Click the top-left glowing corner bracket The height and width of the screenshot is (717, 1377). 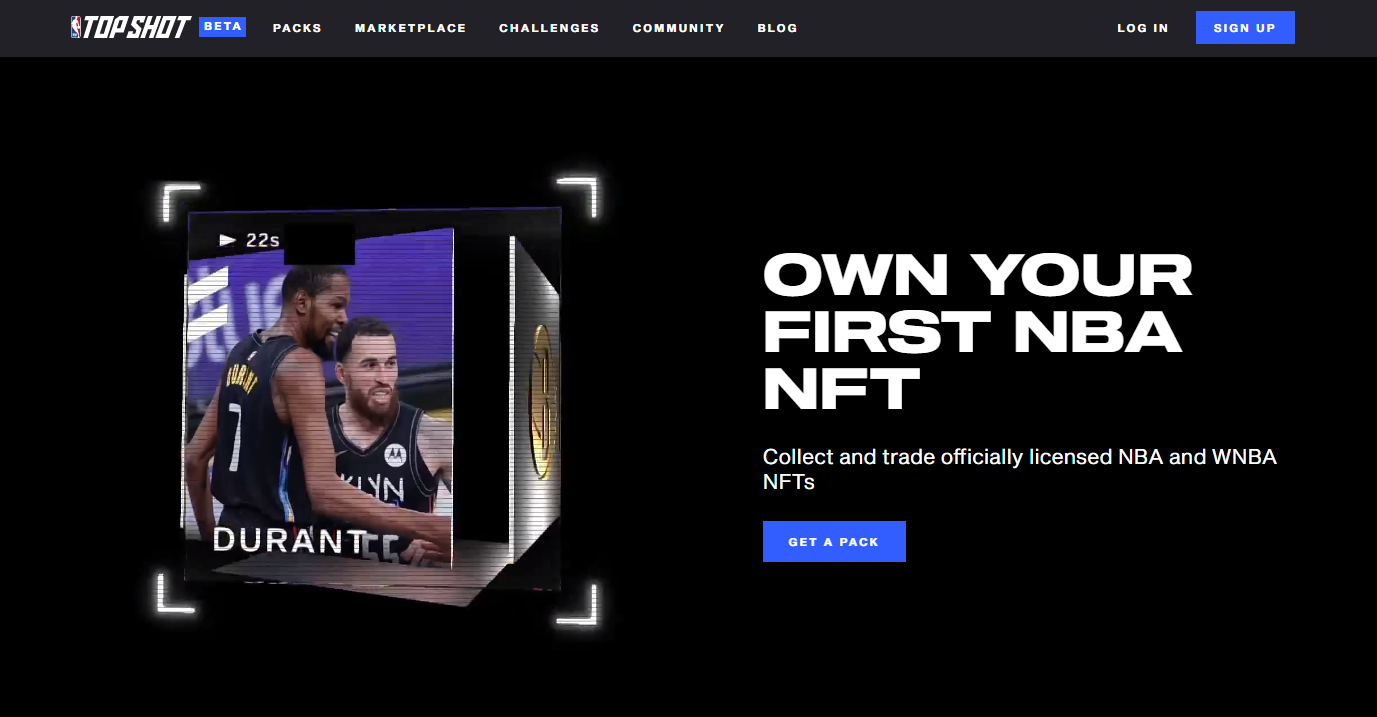[x=181, y=203]
